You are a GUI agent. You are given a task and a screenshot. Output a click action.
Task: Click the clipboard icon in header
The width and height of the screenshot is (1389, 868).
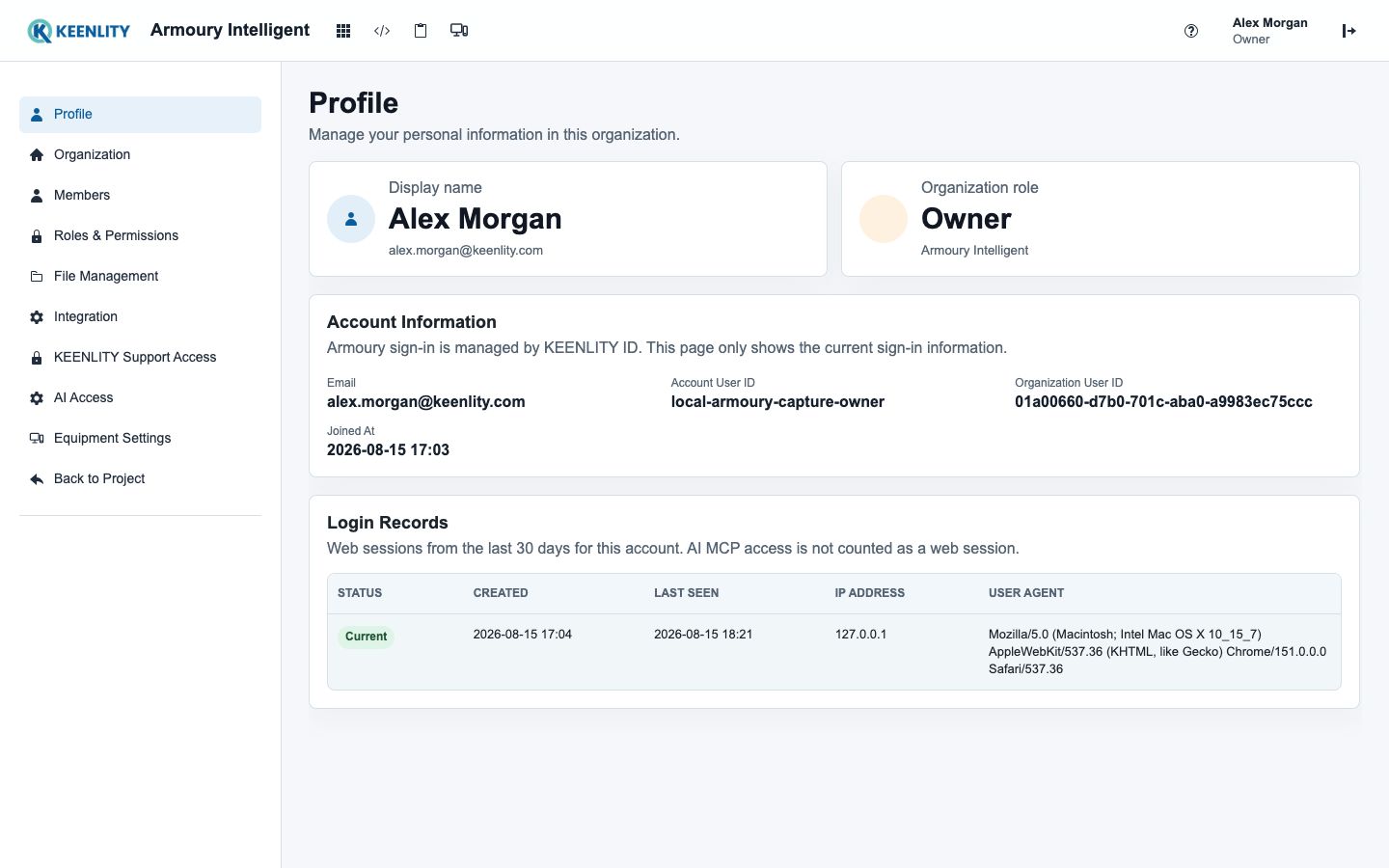[421, 31]
